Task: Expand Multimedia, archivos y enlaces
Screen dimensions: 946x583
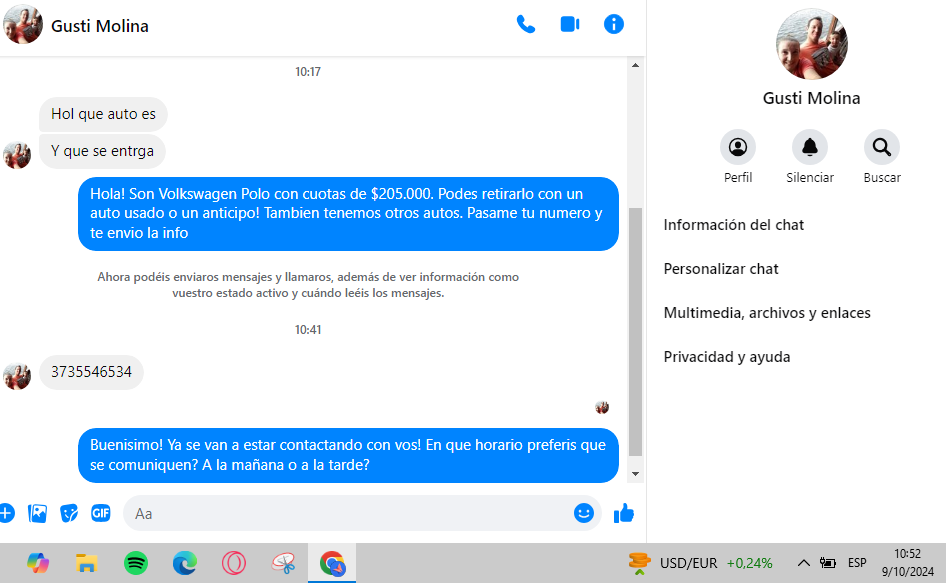Action: click(x=767, y=313)
